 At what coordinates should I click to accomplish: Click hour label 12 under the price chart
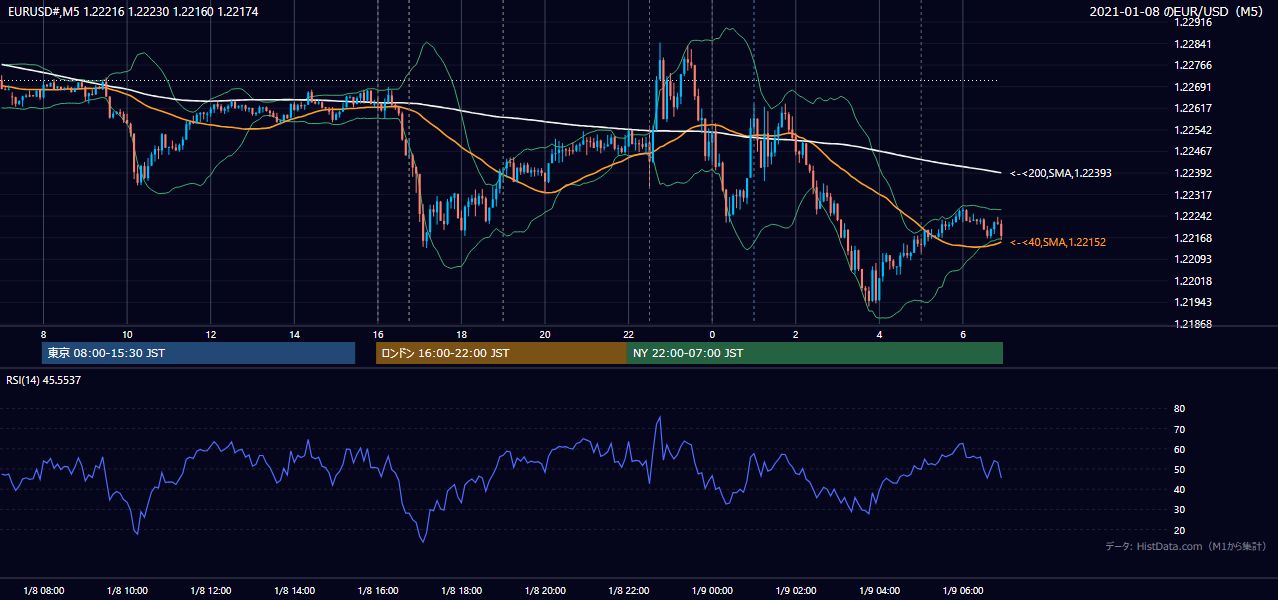[x=211, y=334]
